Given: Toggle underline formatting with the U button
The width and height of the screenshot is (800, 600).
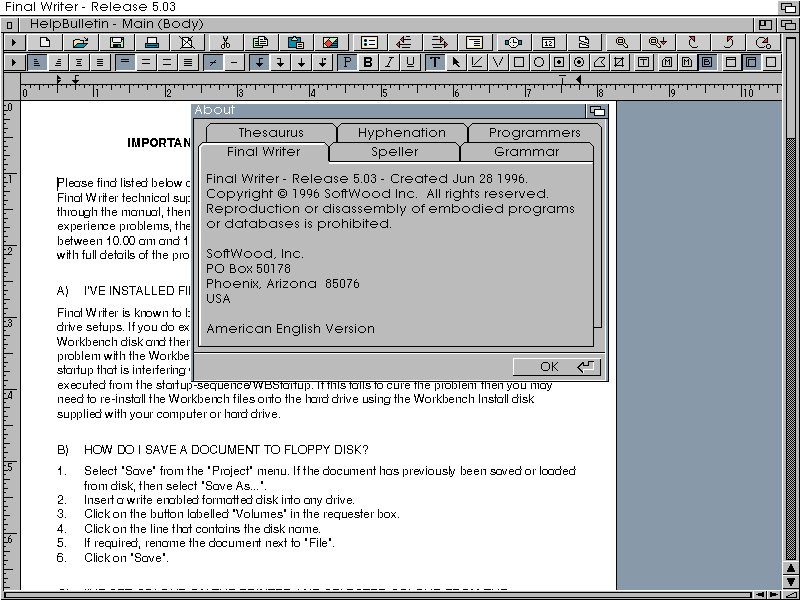Looking at the screenshot, I should coord(410,62).
